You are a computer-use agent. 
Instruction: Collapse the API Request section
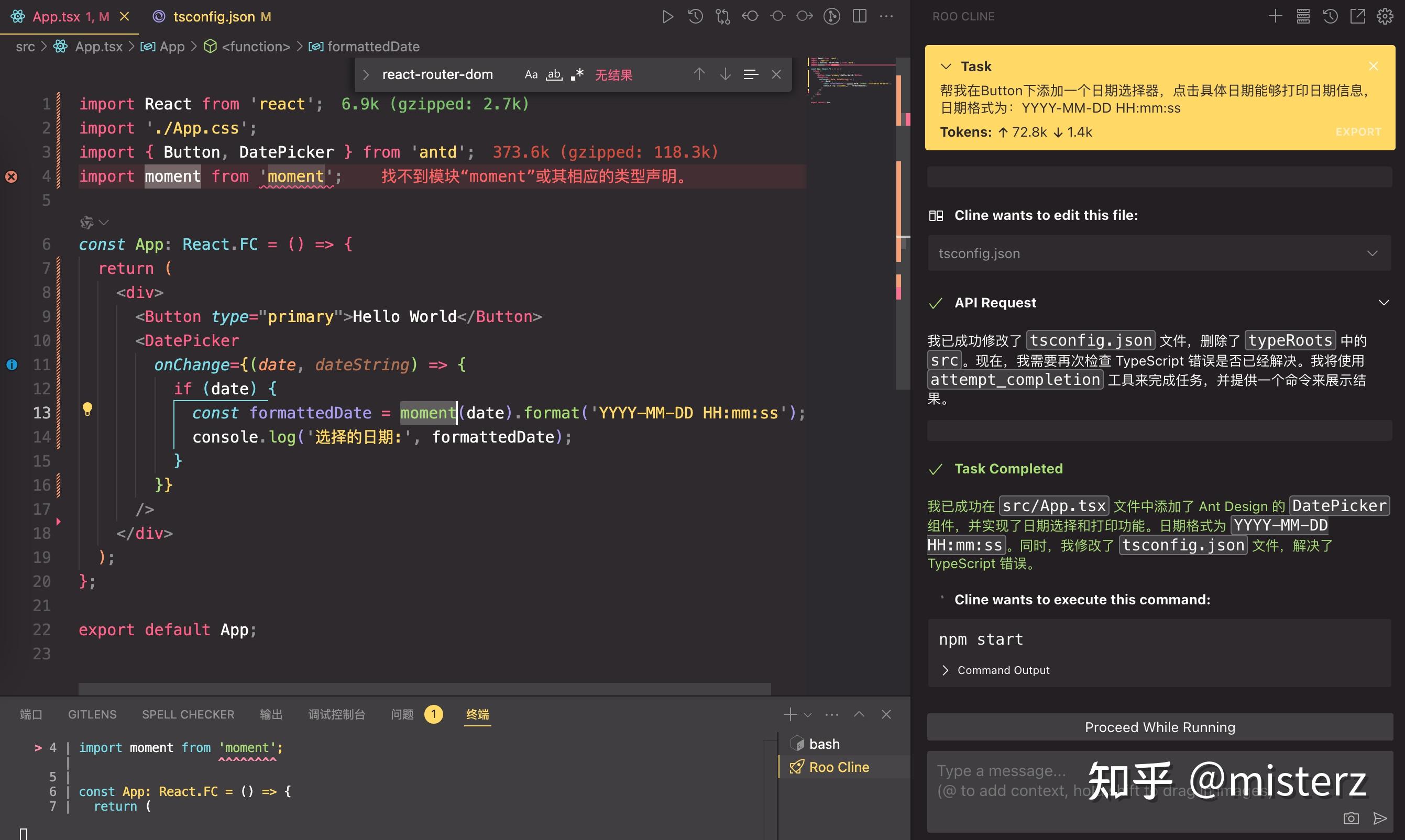coord(1384,303)
